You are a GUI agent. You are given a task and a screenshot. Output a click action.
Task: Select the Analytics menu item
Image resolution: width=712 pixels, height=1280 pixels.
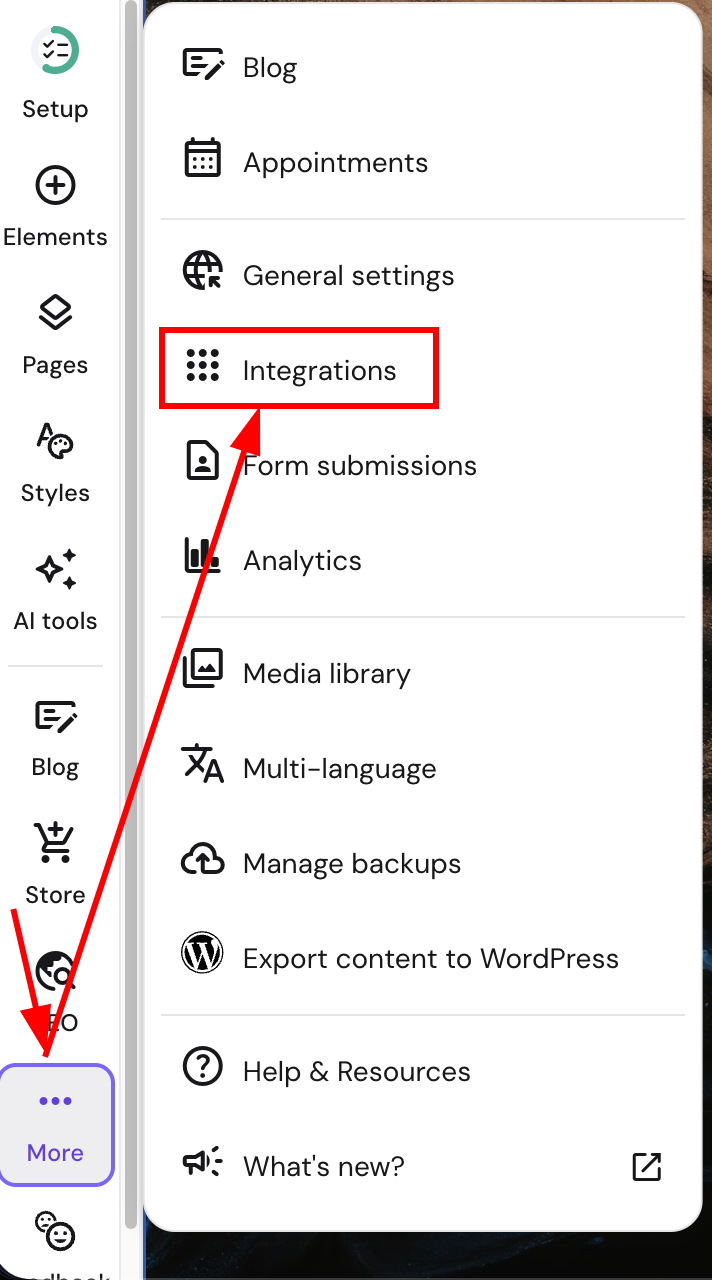click(302, 561)
